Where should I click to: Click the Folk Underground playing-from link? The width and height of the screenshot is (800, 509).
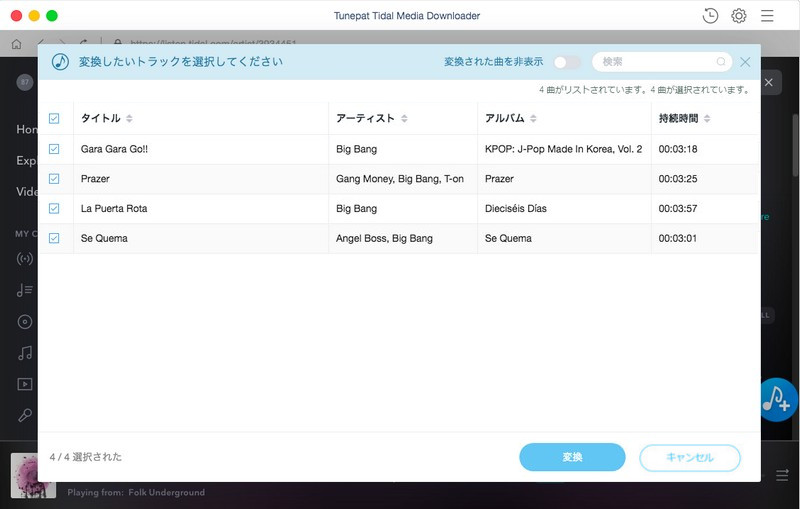click(166, 492)
